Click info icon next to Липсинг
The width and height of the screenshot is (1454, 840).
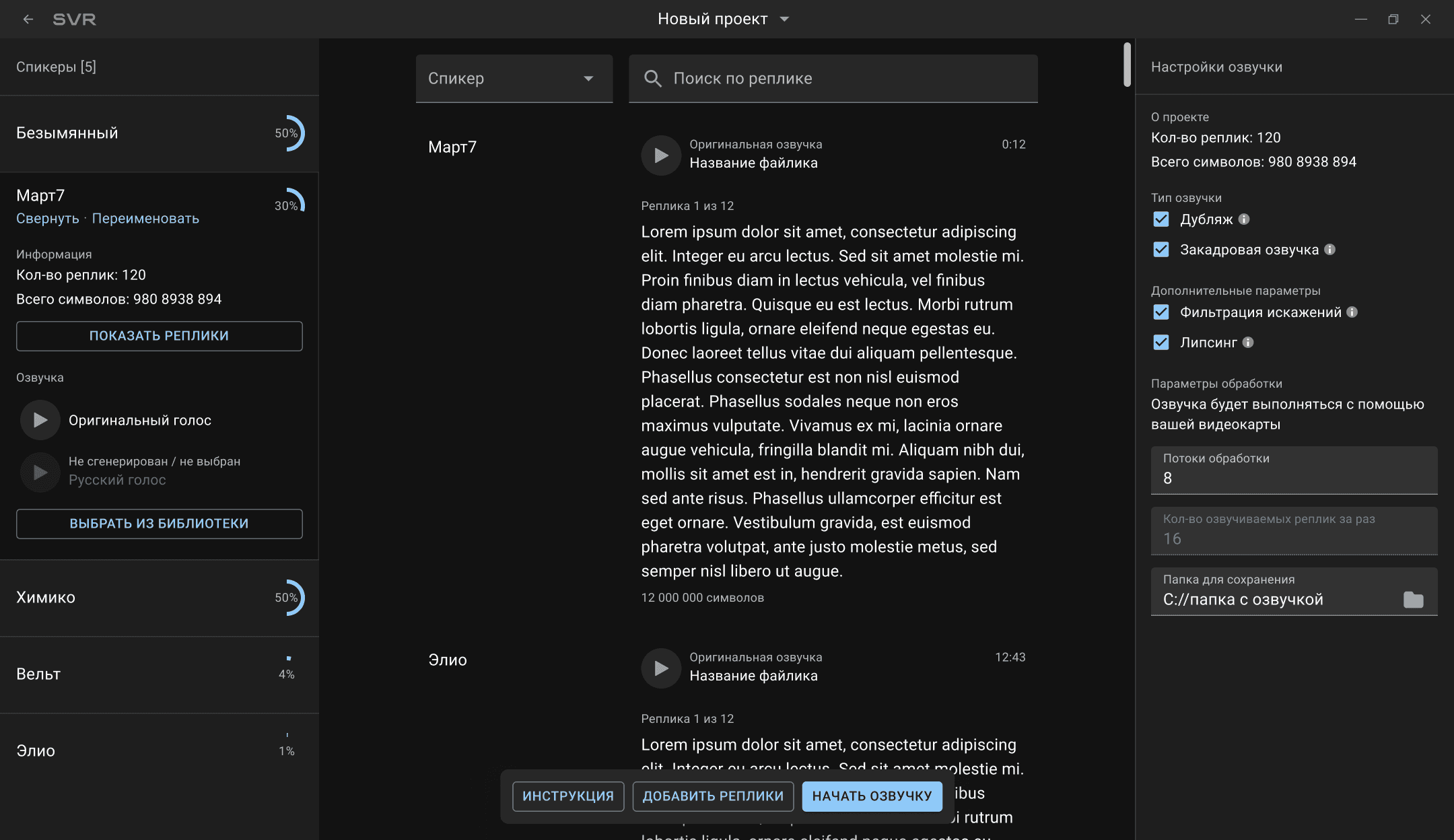point(1248,343)
